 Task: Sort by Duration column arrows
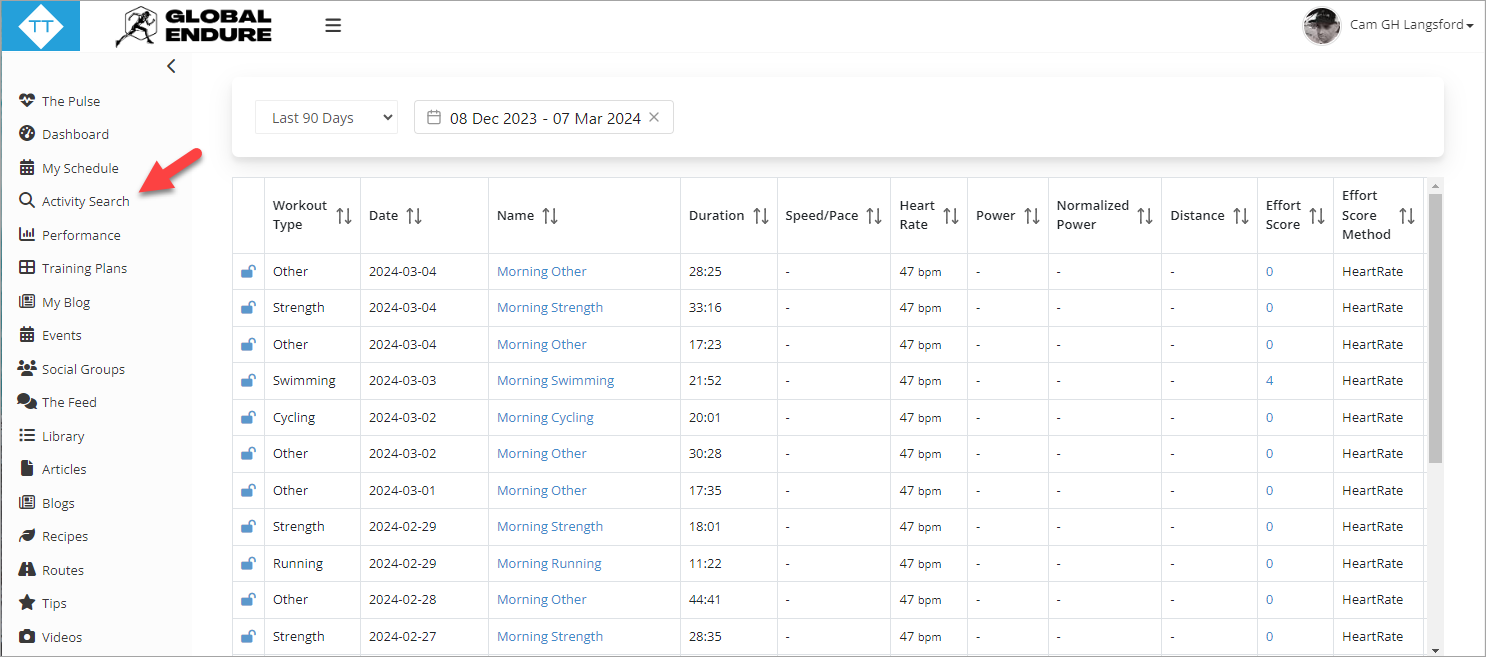(x=761, y=215)
